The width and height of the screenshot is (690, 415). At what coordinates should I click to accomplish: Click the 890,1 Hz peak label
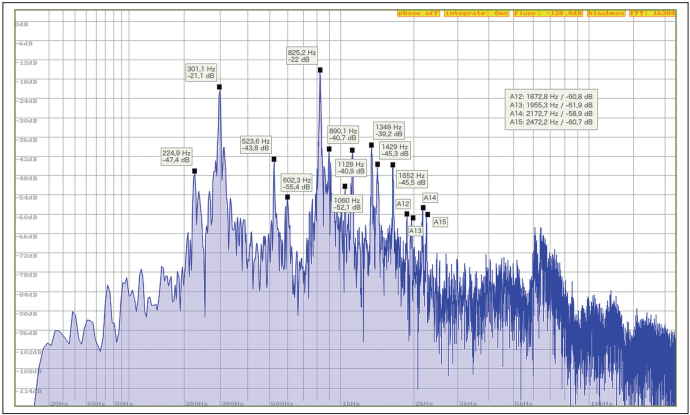[343, 133]
